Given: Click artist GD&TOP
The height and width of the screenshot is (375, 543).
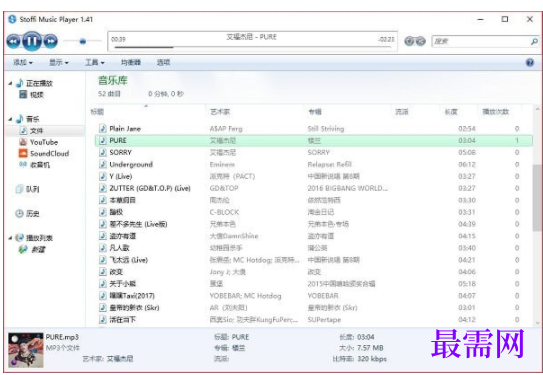Looking at the screenshot, I should (x=224, y=188).
